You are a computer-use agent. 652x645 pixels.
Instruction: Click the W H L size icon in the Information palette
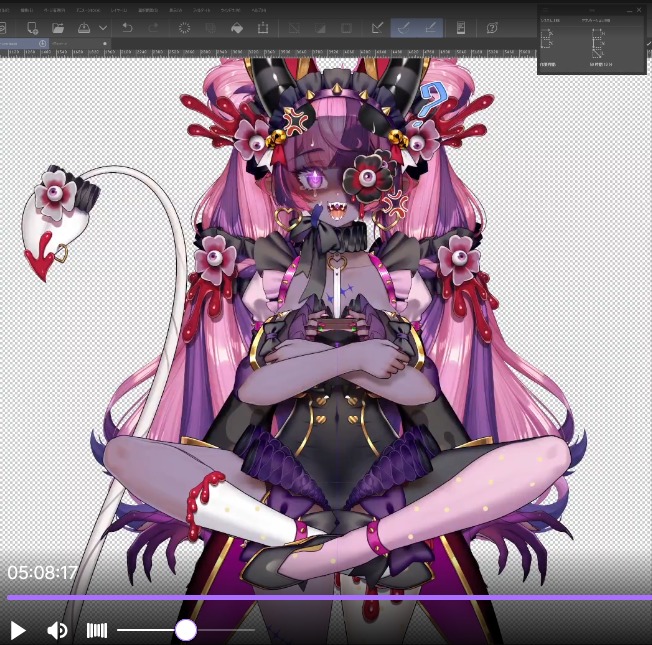[x=598, y=43]
